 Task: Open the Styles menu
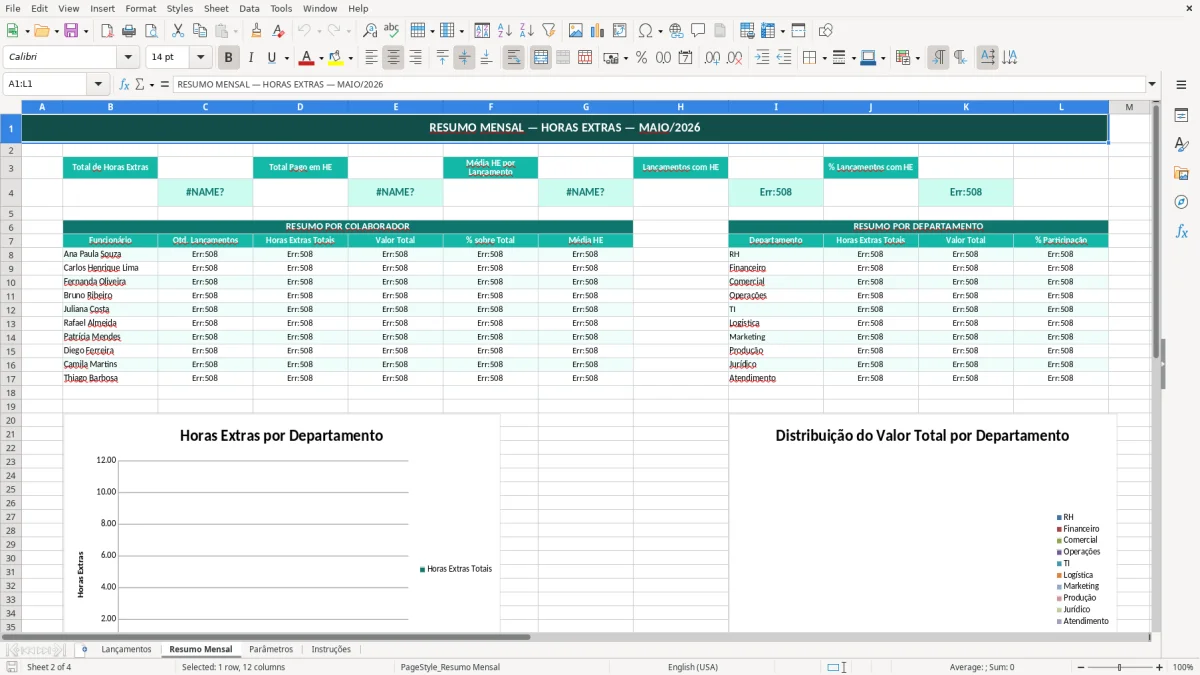point(180,8)
